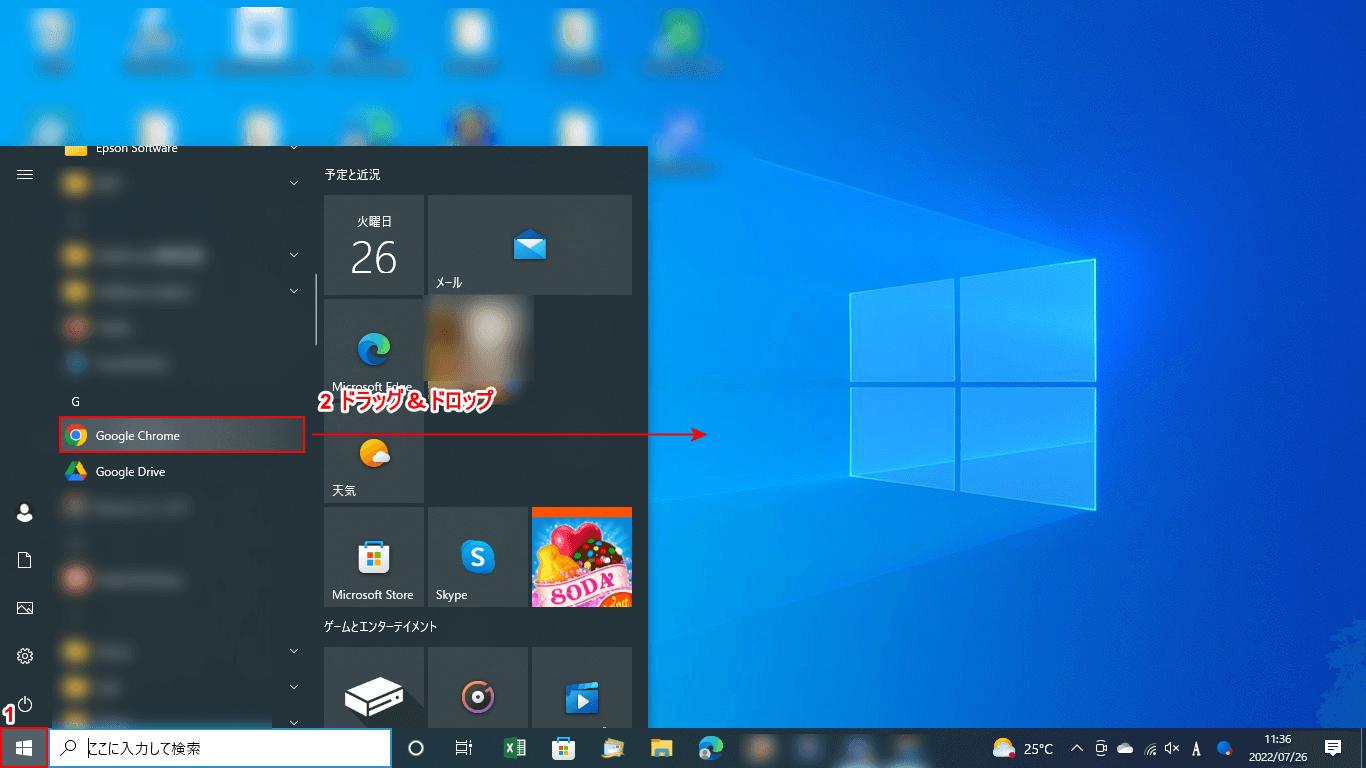This screenshot has width=1366, height=768.
Task: Click the G letter header
Action: (75, 401)
